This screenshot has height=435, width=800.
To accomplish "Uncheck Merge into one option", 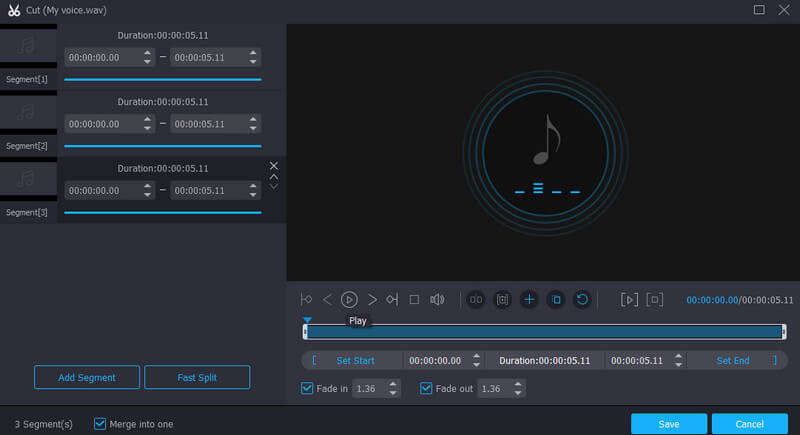I will pos(99,423).
